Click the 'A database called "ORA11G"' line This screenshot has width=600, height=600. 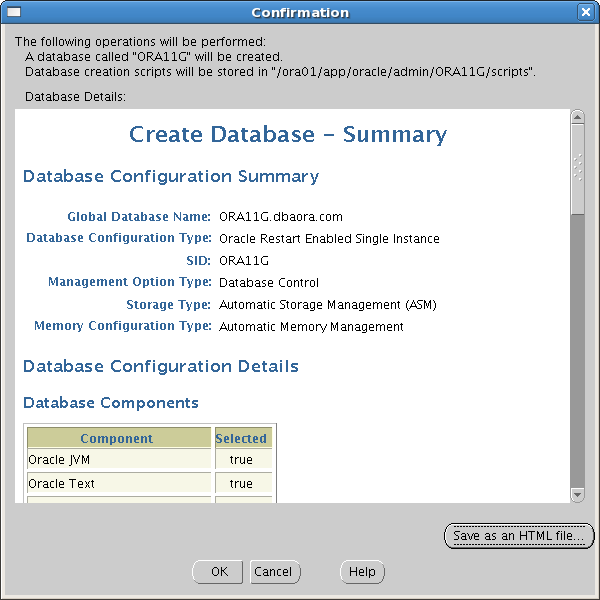154,57
